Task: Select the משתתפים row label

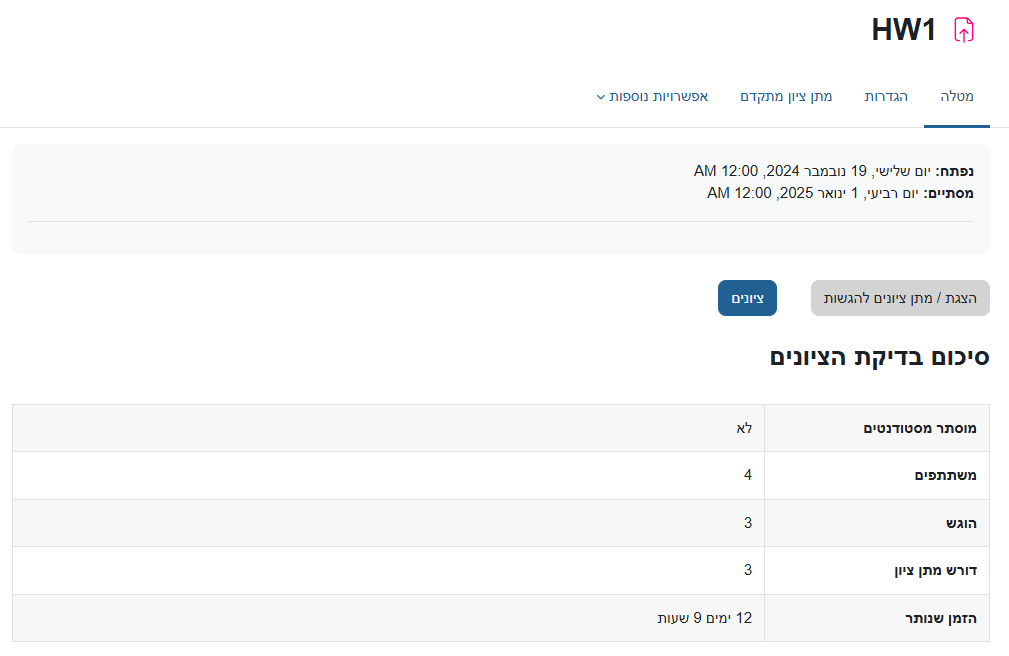Action: [945, 475]
